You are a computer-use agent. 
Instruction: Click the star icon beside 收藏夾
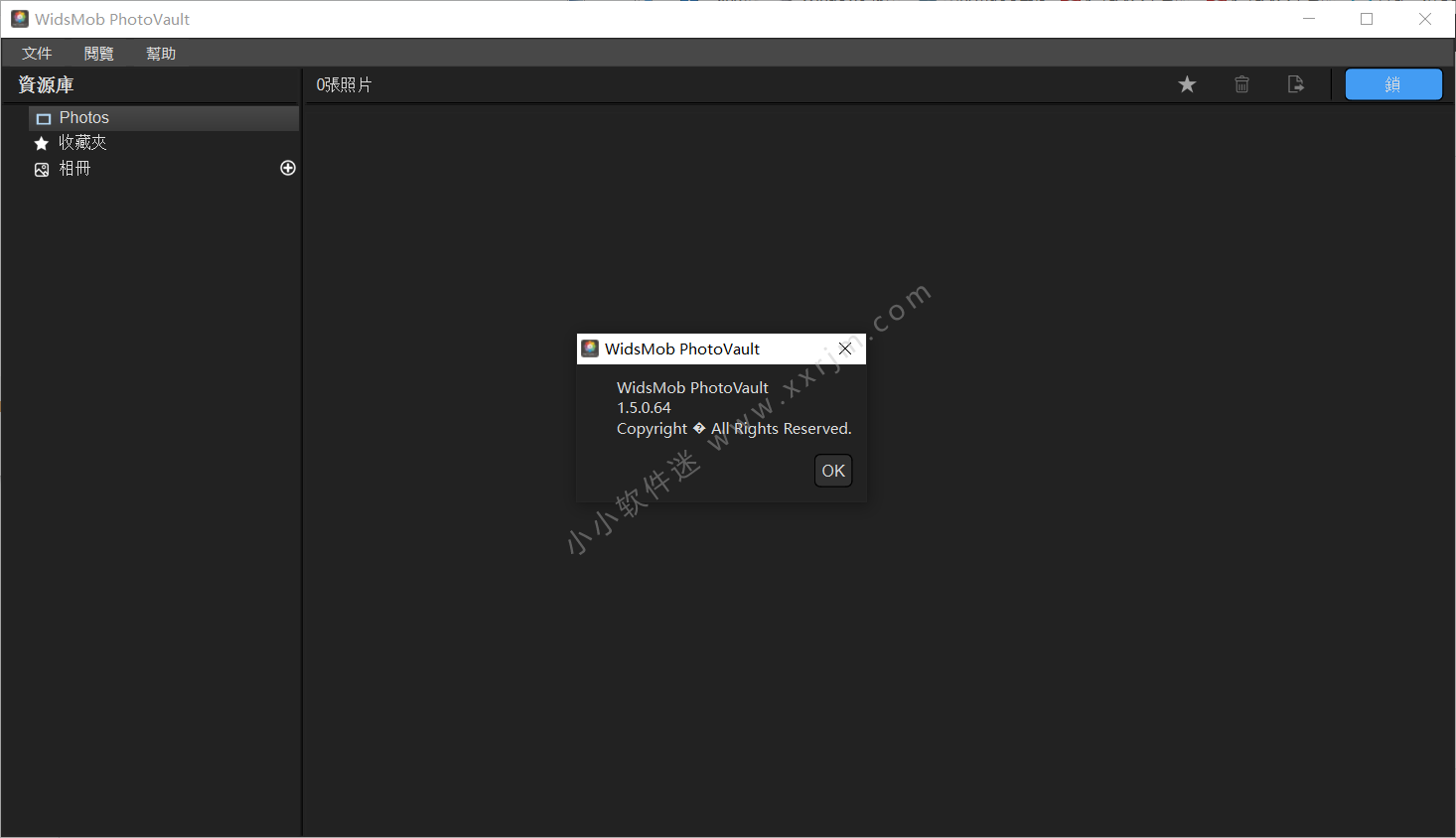[x=42, y=144]
